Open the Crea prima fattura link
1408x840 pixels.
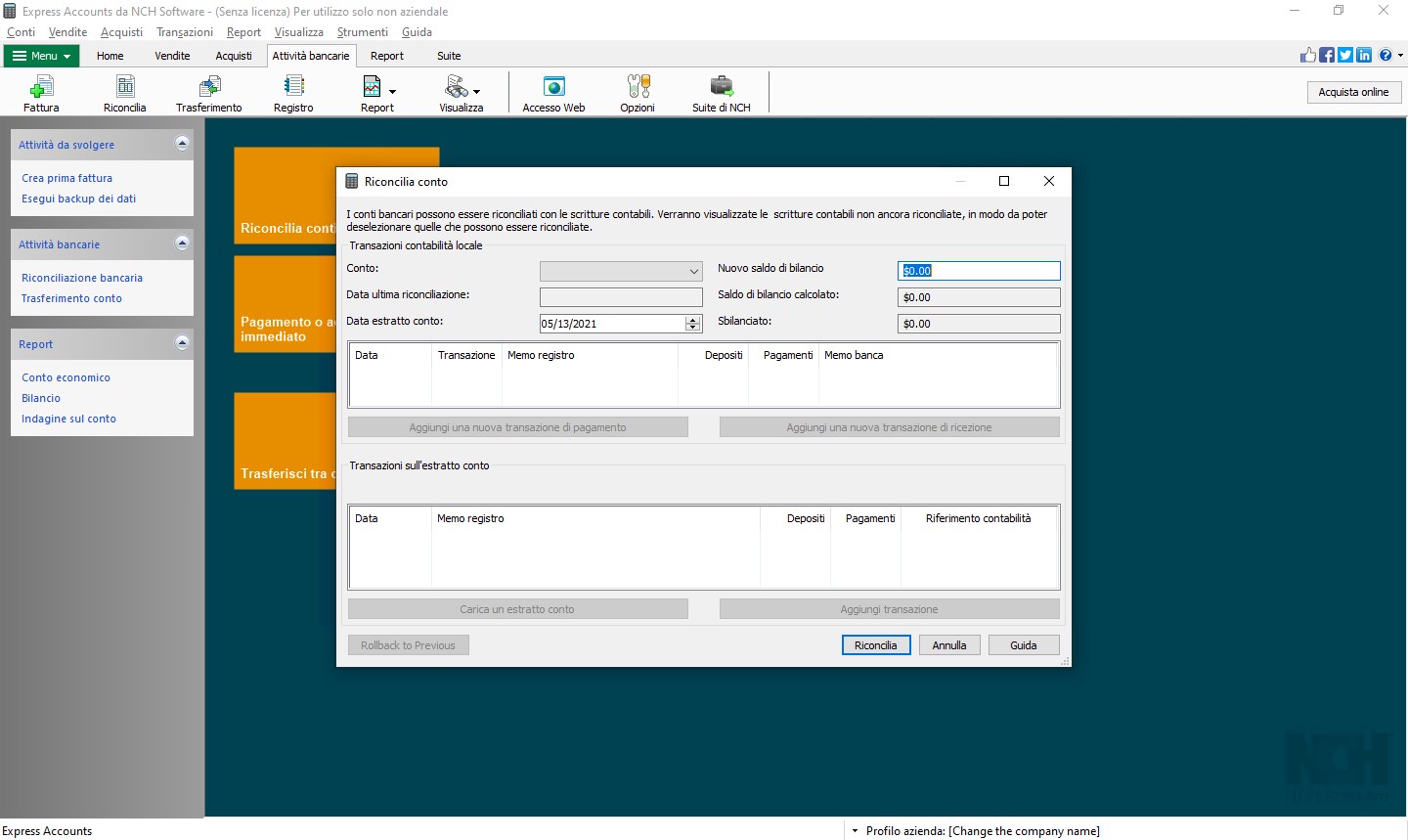pyautogui.click(x=67, y=178)
